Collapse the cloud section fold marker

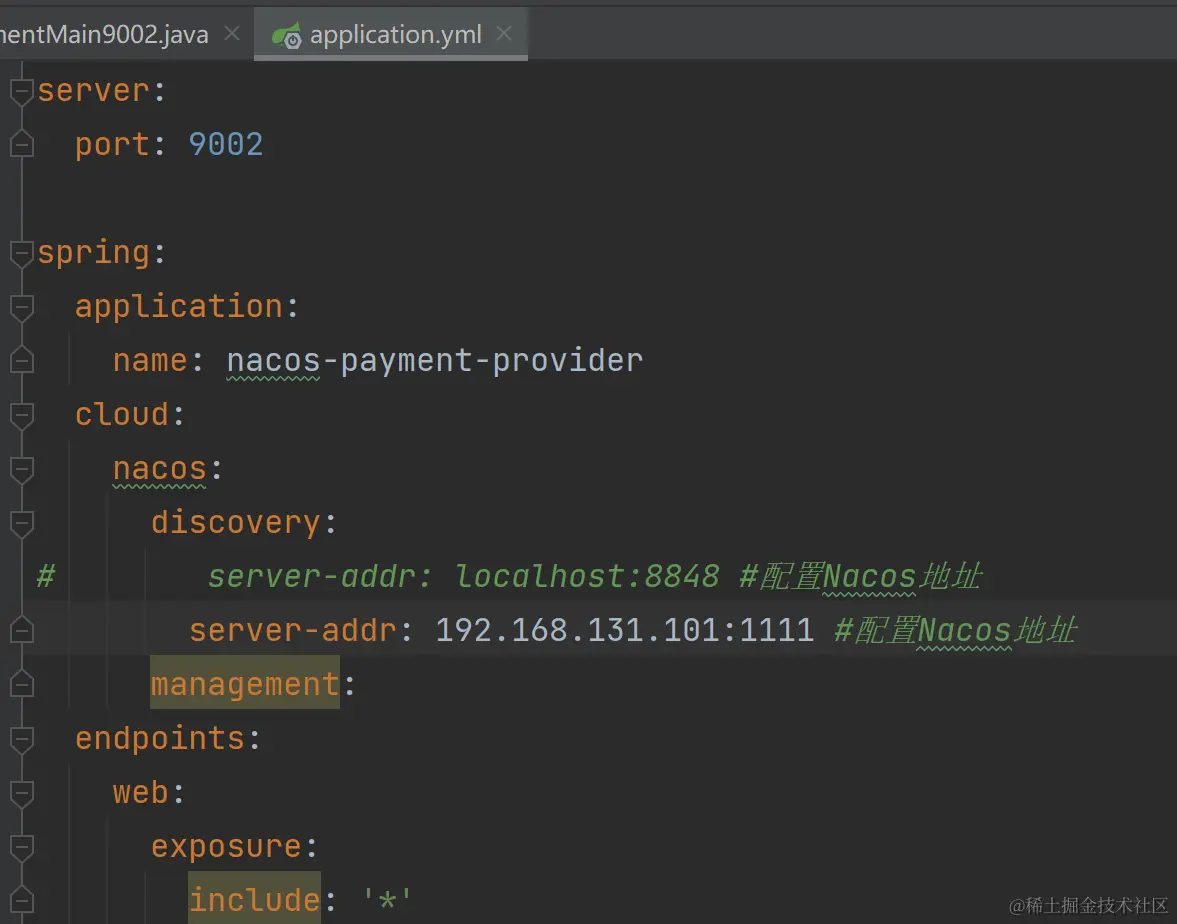click(22, 416)
